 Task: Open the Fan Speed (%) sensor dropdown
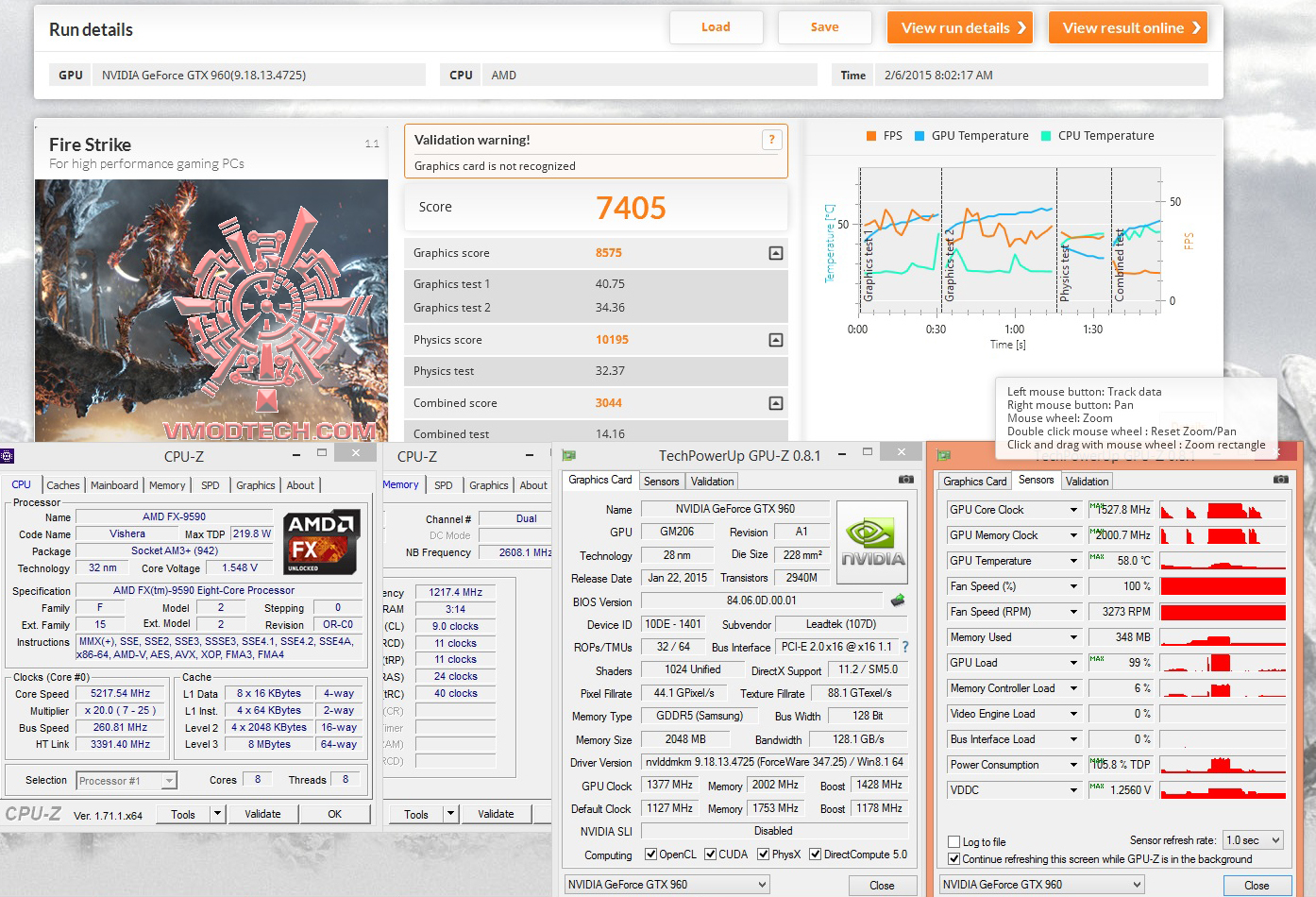(x=1073, y=586)
